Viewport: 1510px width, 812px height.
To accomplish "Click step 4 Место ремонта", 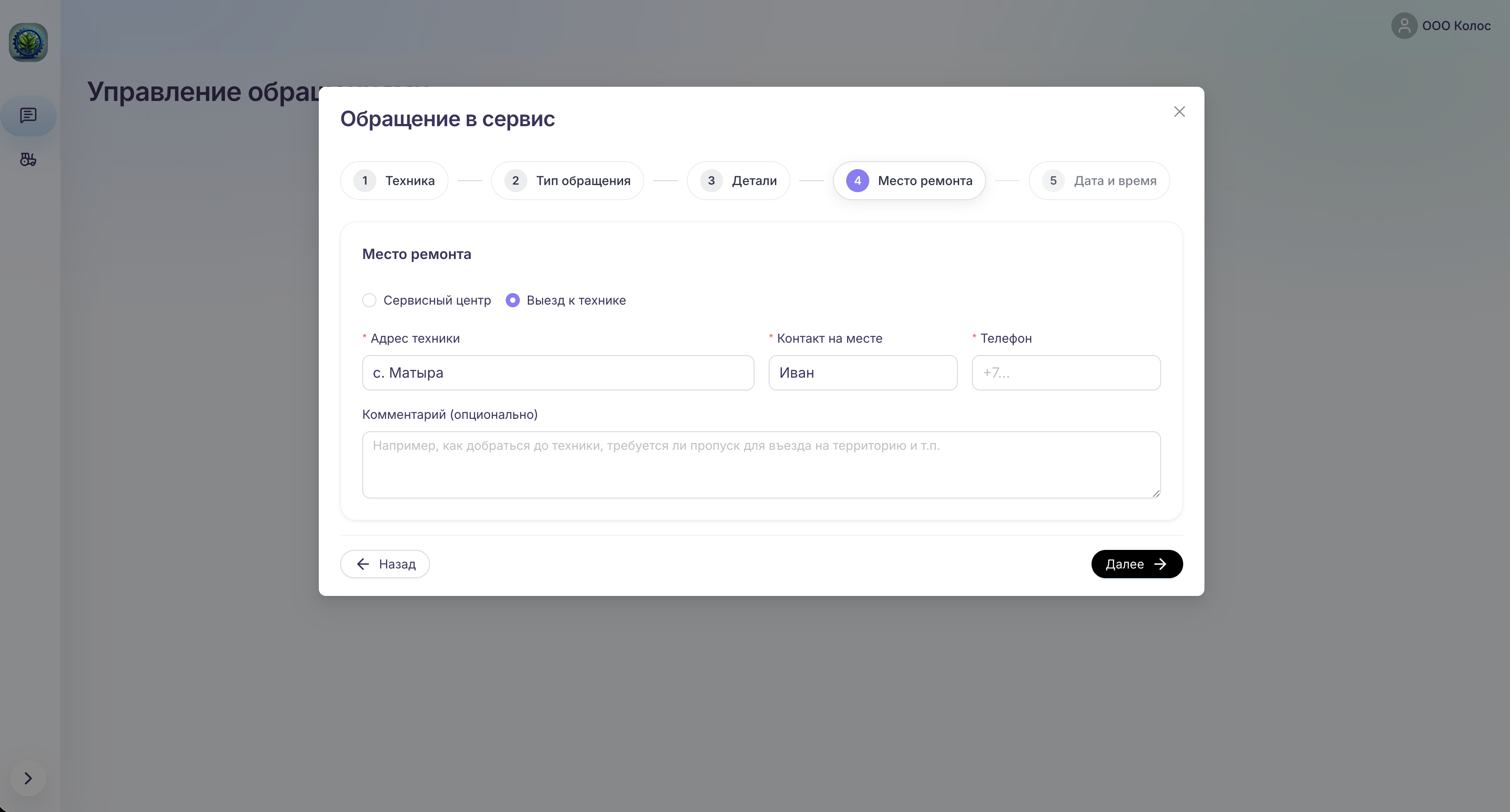I will [x=909, y=181].
